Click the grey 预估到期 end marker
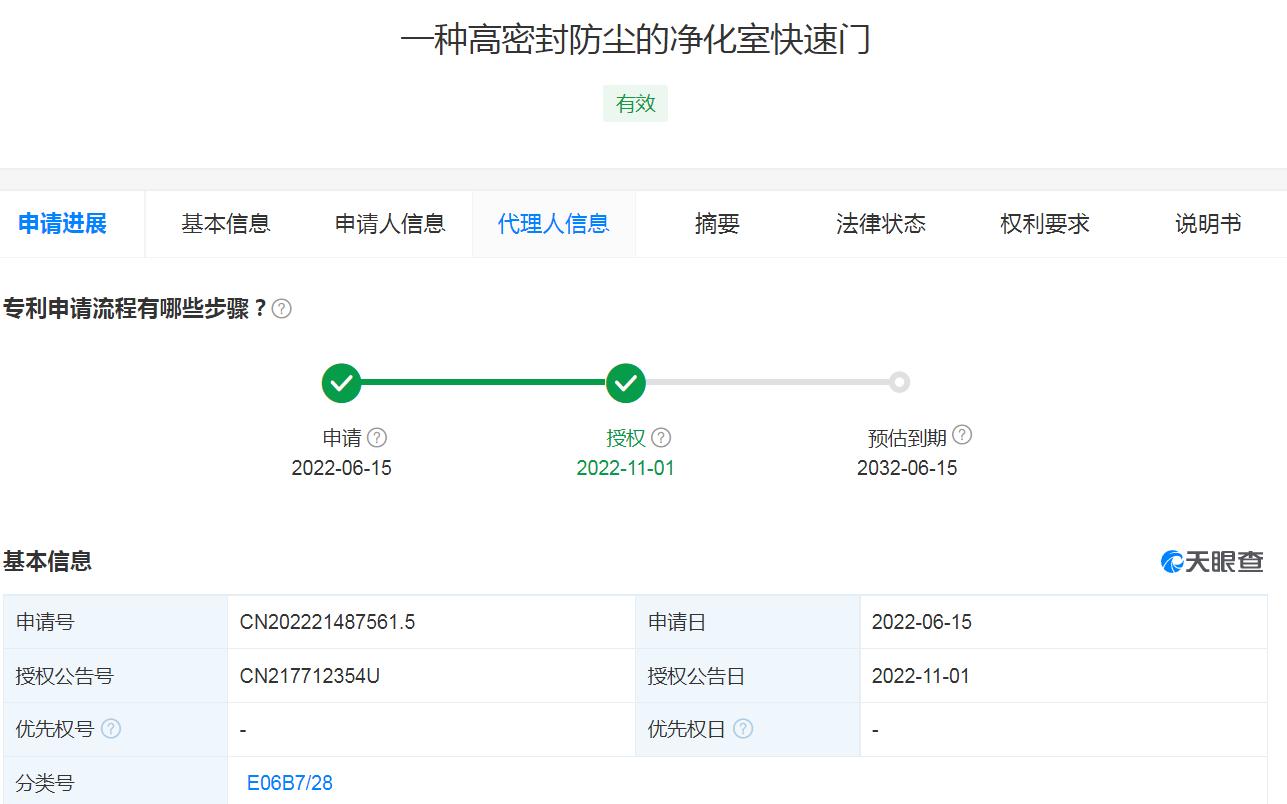1287x804 pixels. (x=900, y=382)
